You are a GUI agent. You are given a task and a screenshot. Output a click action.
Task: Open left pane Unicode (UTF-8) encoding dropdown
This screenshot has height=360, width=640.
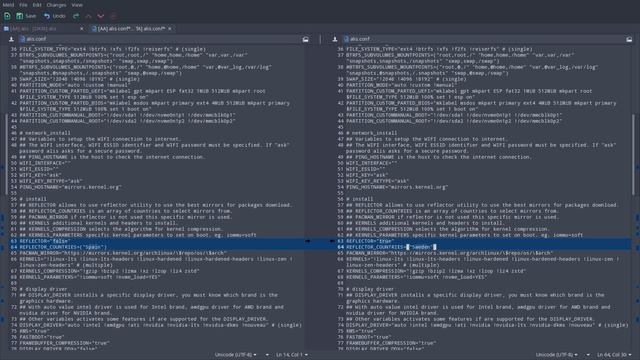click(x=236, y=355)
